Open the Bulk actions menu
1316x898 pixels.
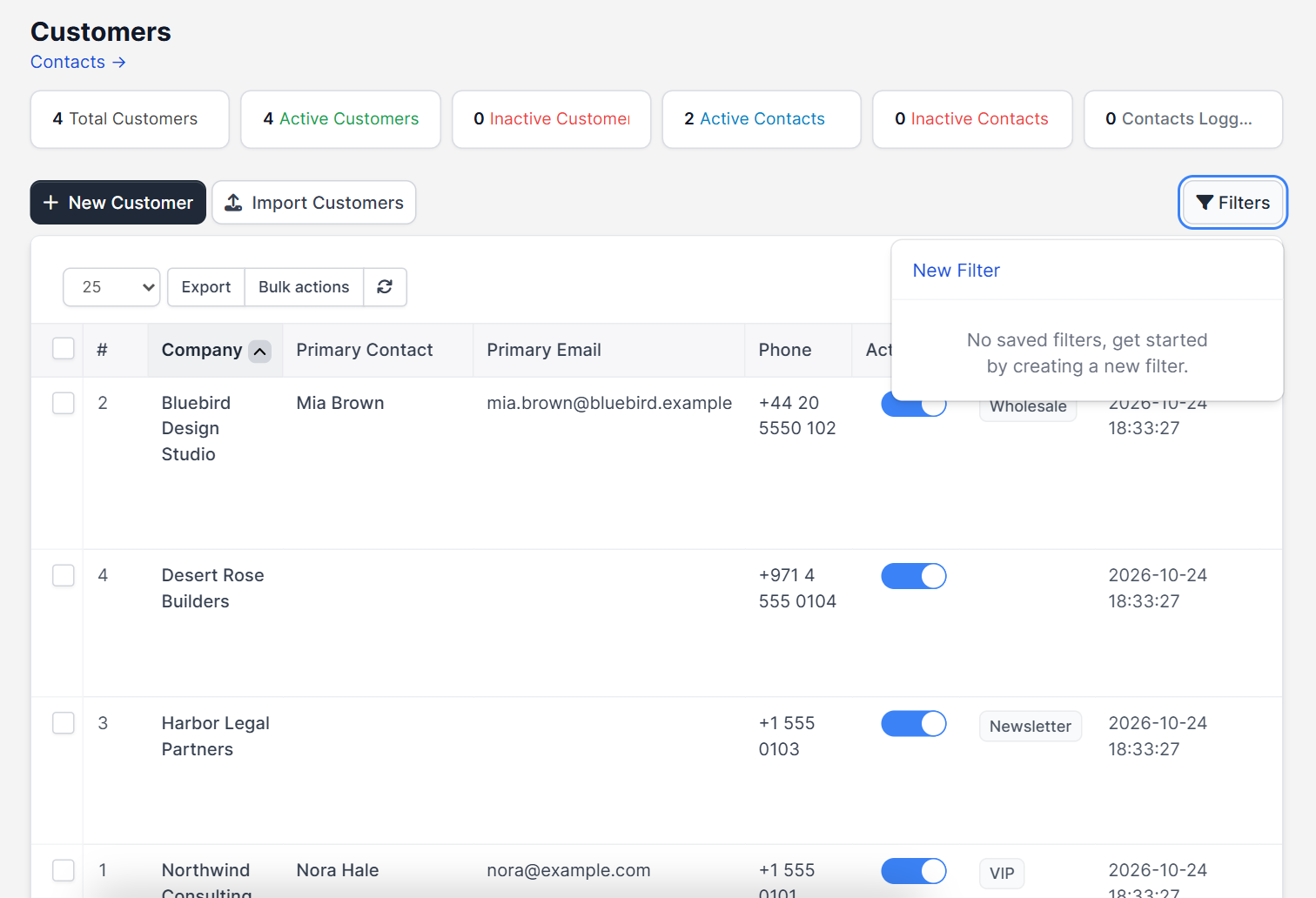click(304, 287)
